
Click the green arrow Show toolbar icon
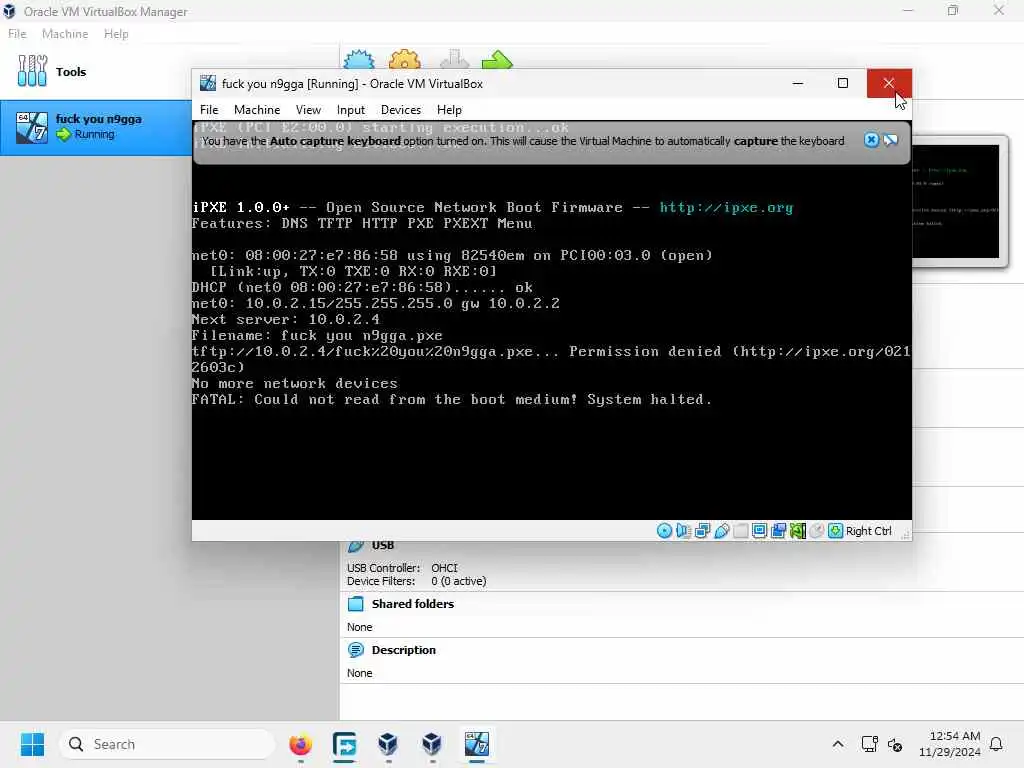coord(497,59)
